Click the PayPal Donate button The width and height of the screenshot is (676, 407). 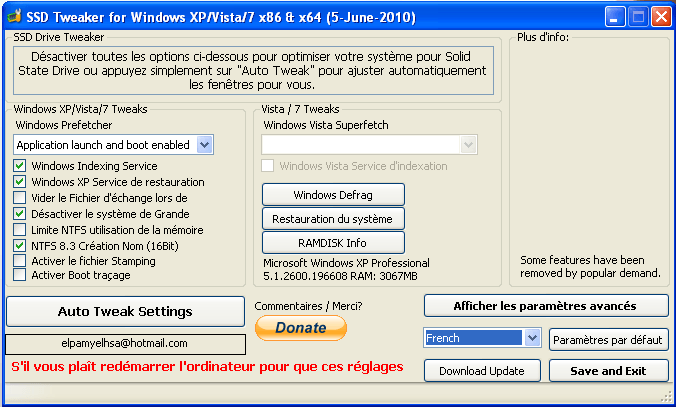(301, 328)
